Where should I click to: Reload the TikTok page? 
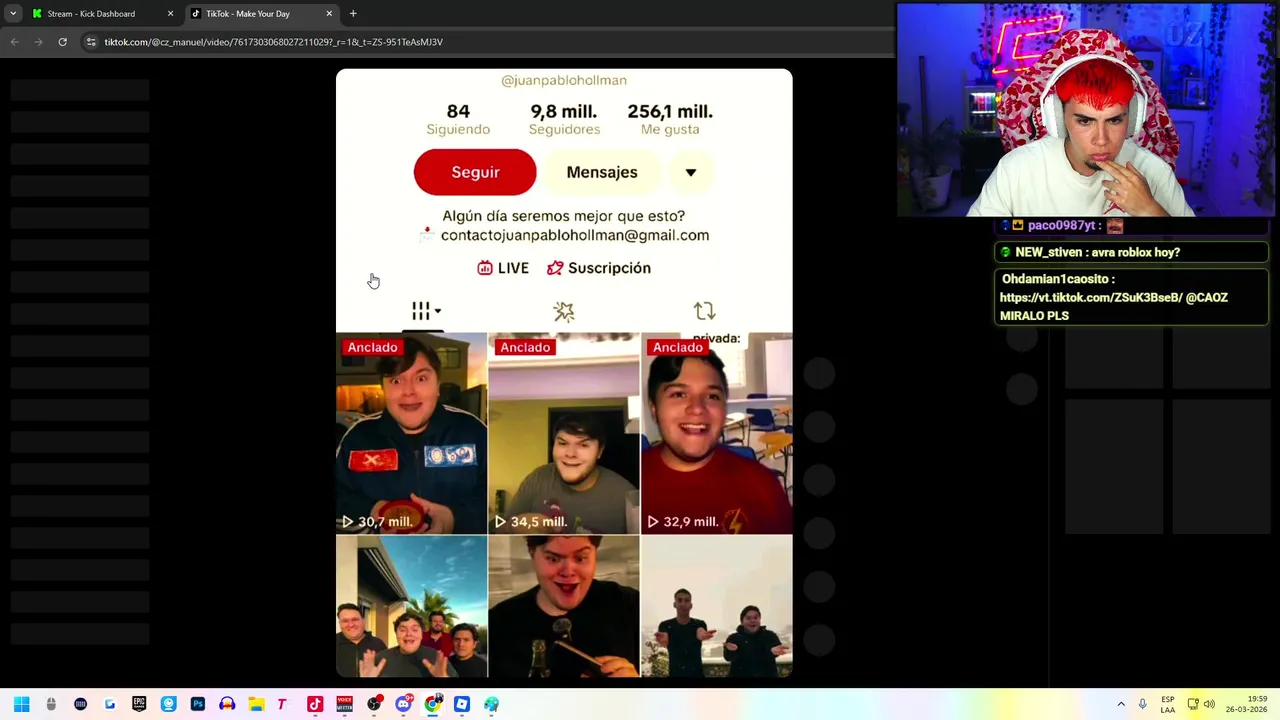click(62, 42)
